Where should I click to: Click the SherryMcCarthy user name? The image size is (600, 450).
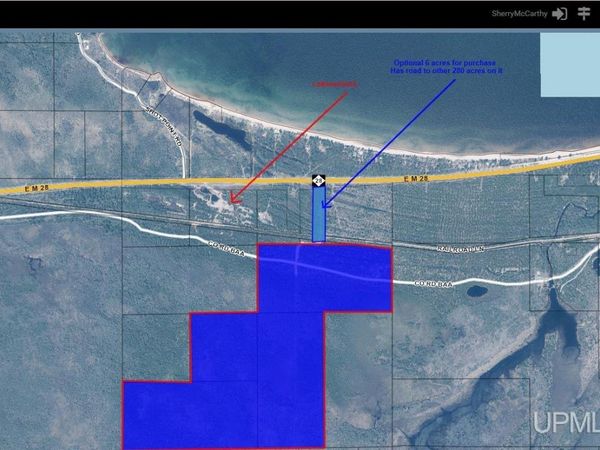pos(519,14)
